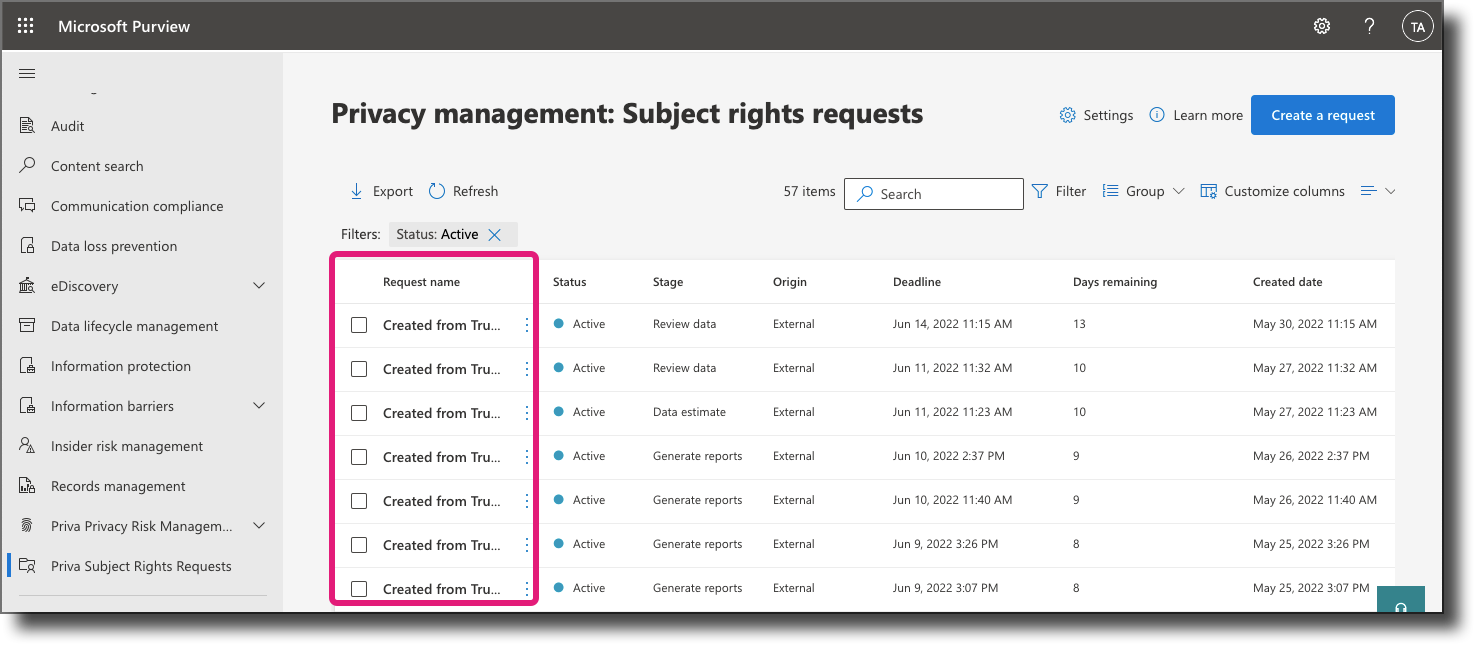Open Communication compliance
This screenshot has height=645, width=1475.
[x=136, y=205]
